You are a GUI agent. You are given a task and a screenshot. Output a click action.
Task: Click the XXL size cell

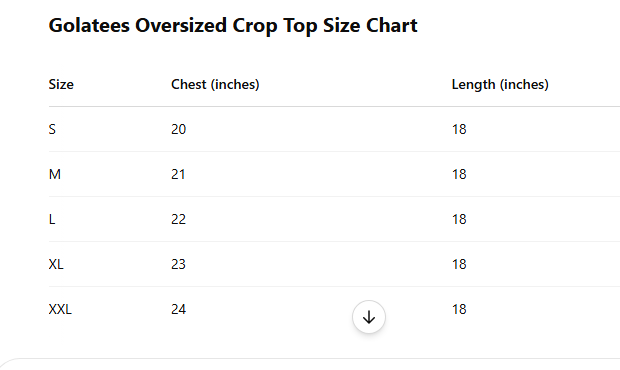click(x=60, y=310)
